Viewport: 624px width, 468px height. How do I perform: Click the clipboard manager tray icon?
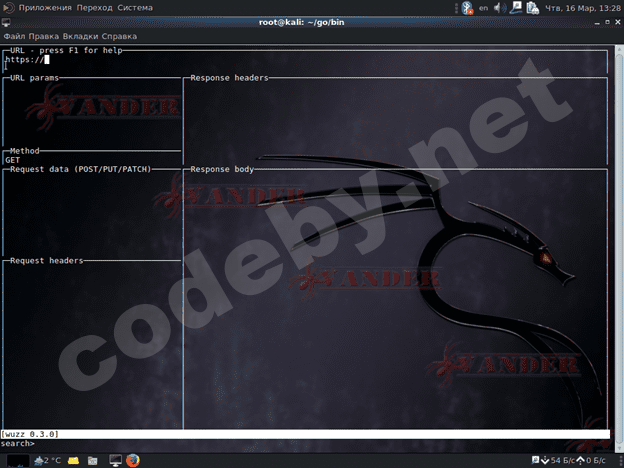pos(532,8)
